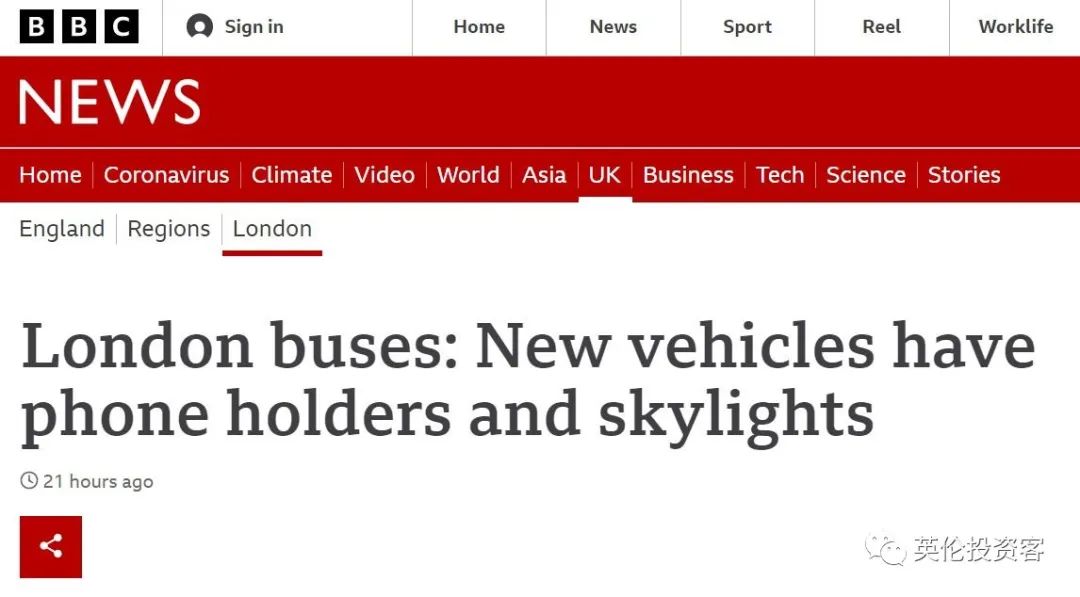Open the Regions sub-section link

point(169,229)
